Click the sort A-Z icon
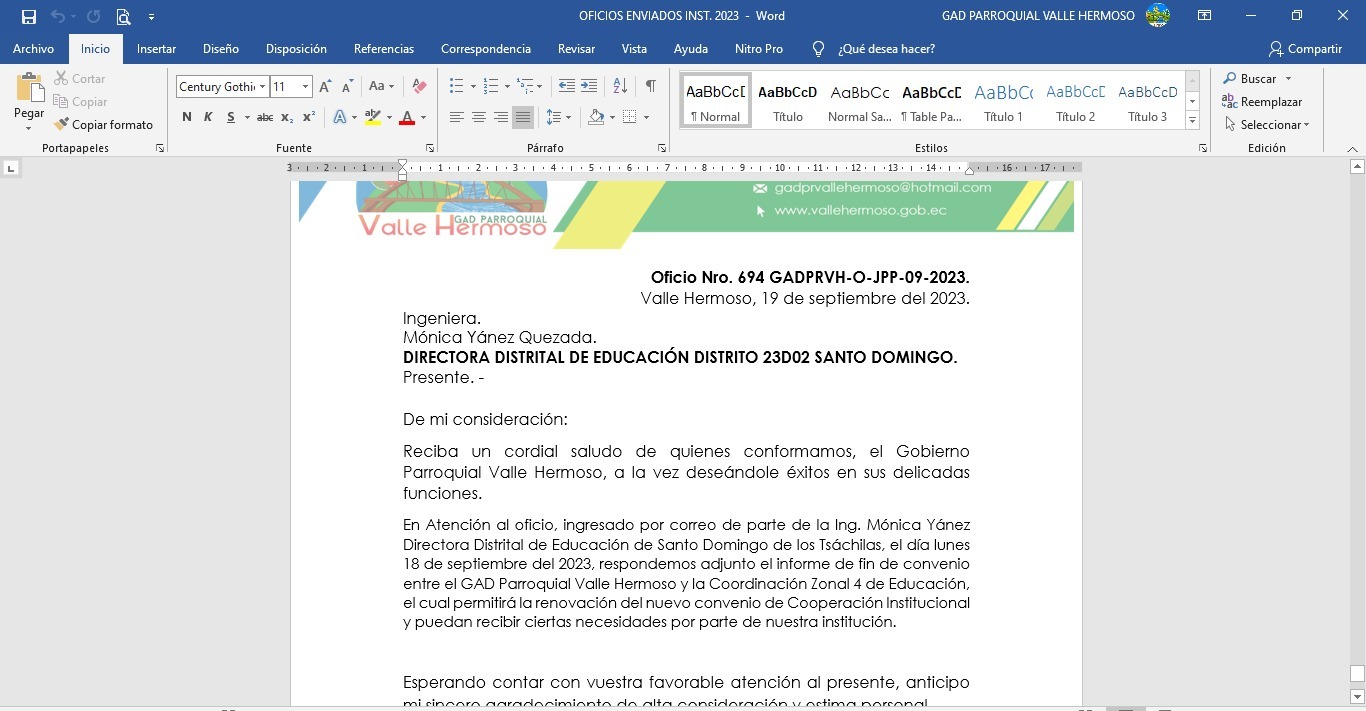The height and width of the screenshot is (711, 1366). pos(620,87)
